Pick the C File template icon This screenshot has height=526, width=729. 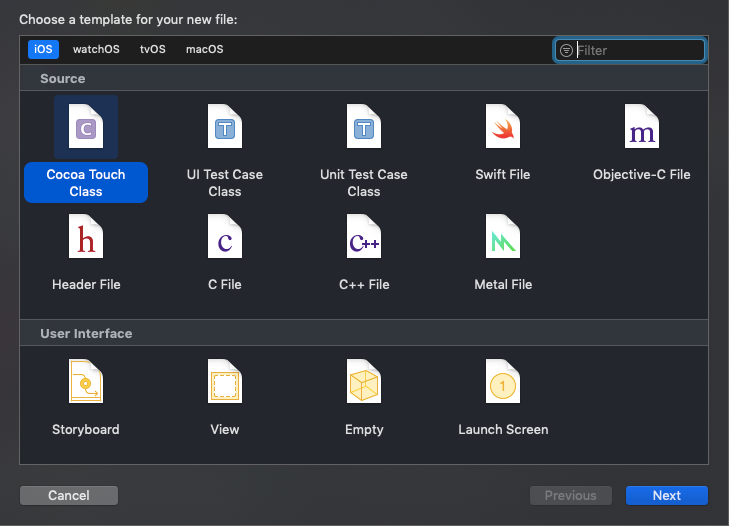[x=225, y=236]
